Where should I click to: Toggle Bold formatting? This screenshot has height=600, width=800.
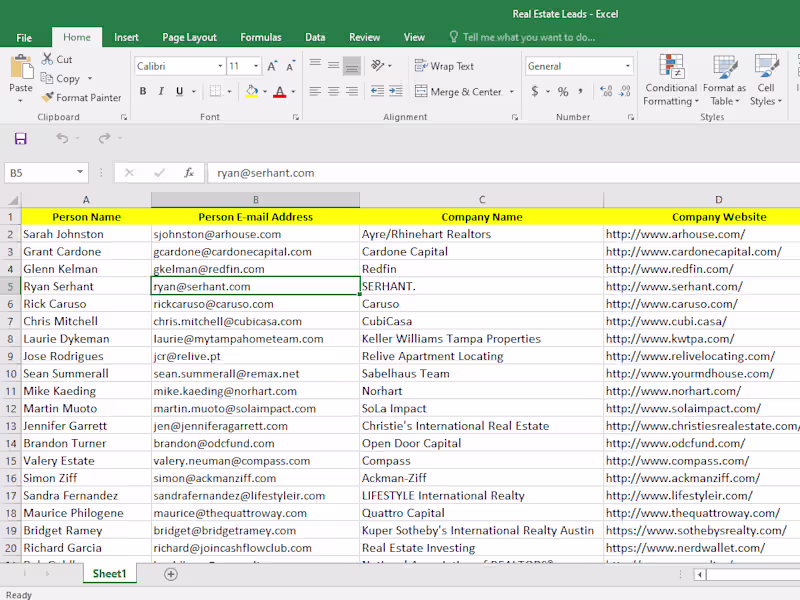143,92
